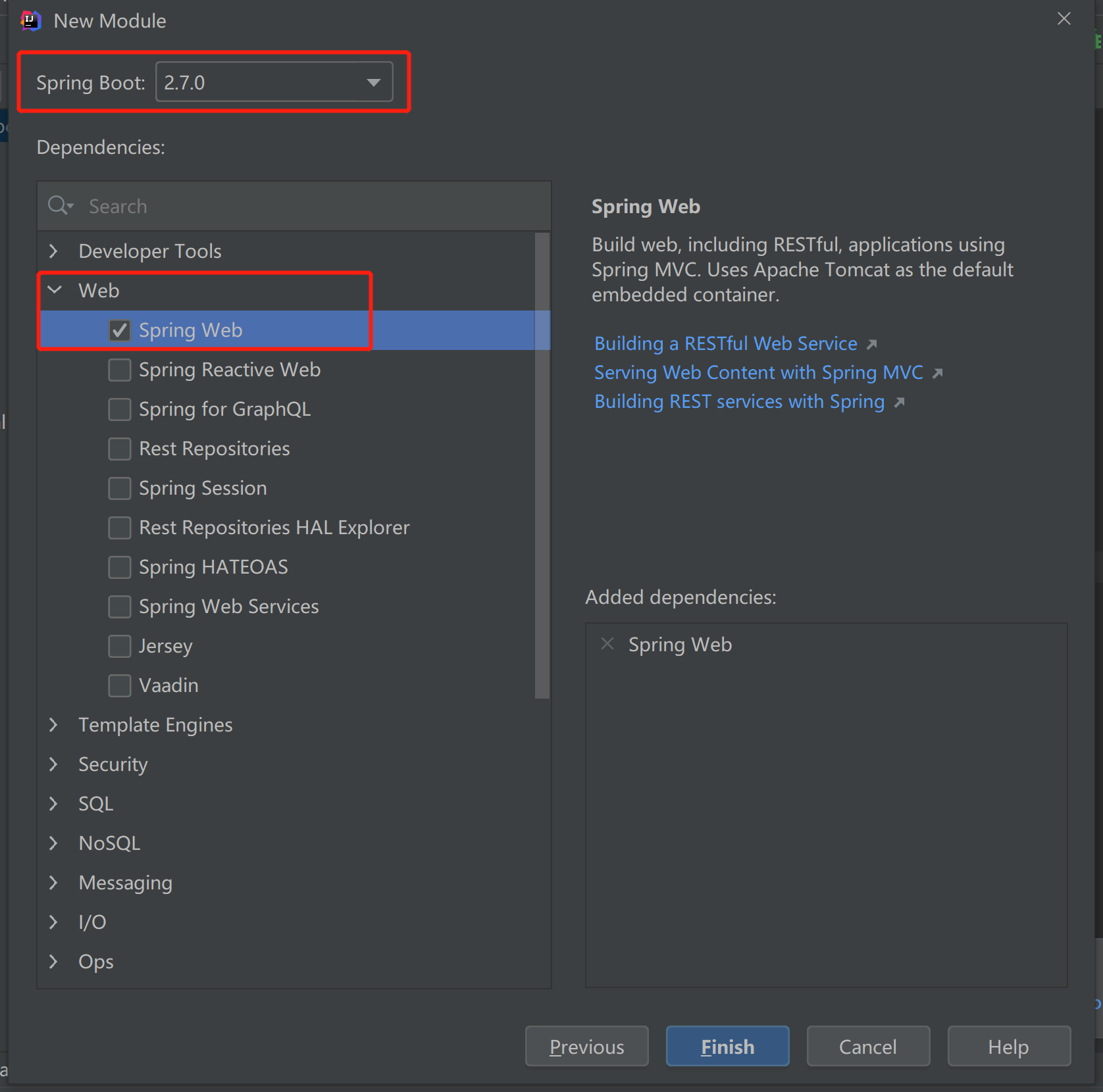Click the Finish button
The height and width of the screenshot is (1092, 1103).
tap(728, 1046)
